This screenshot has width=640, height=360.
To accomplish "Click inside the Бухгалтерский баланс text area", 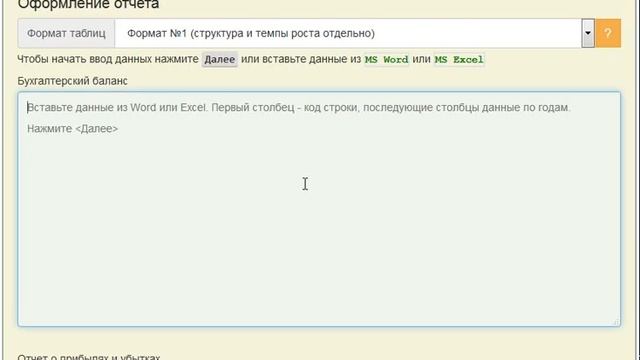I will [x=319, y=209].
